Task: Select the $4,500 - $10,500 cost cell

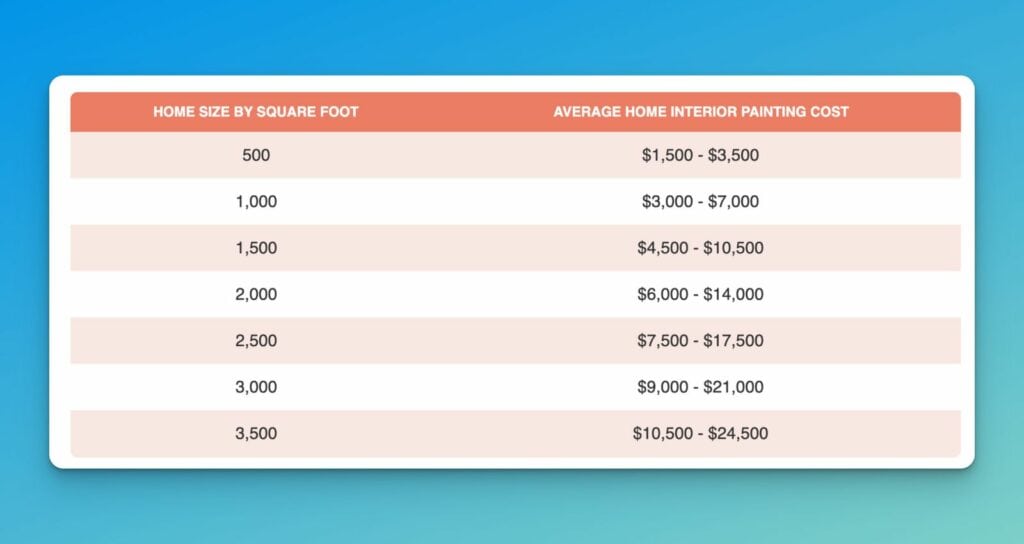Action: [x=701, y=248]
